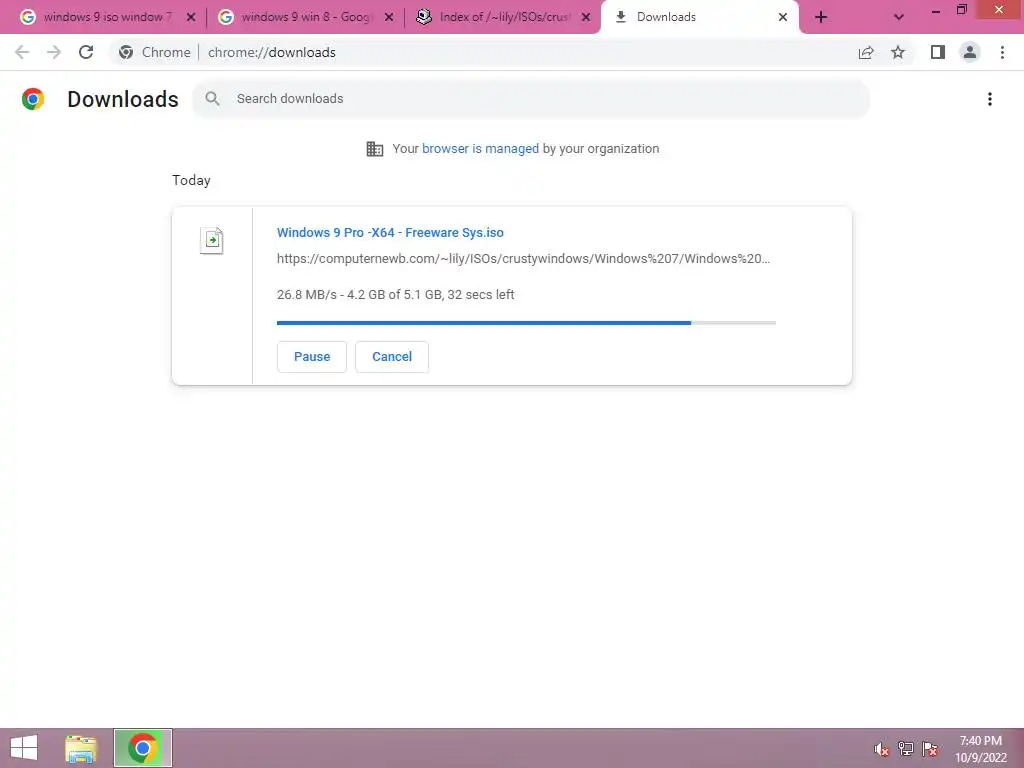This screenshot has height=768, width=1024.
Task: Open a new tab with plus button
Action: 821,17
